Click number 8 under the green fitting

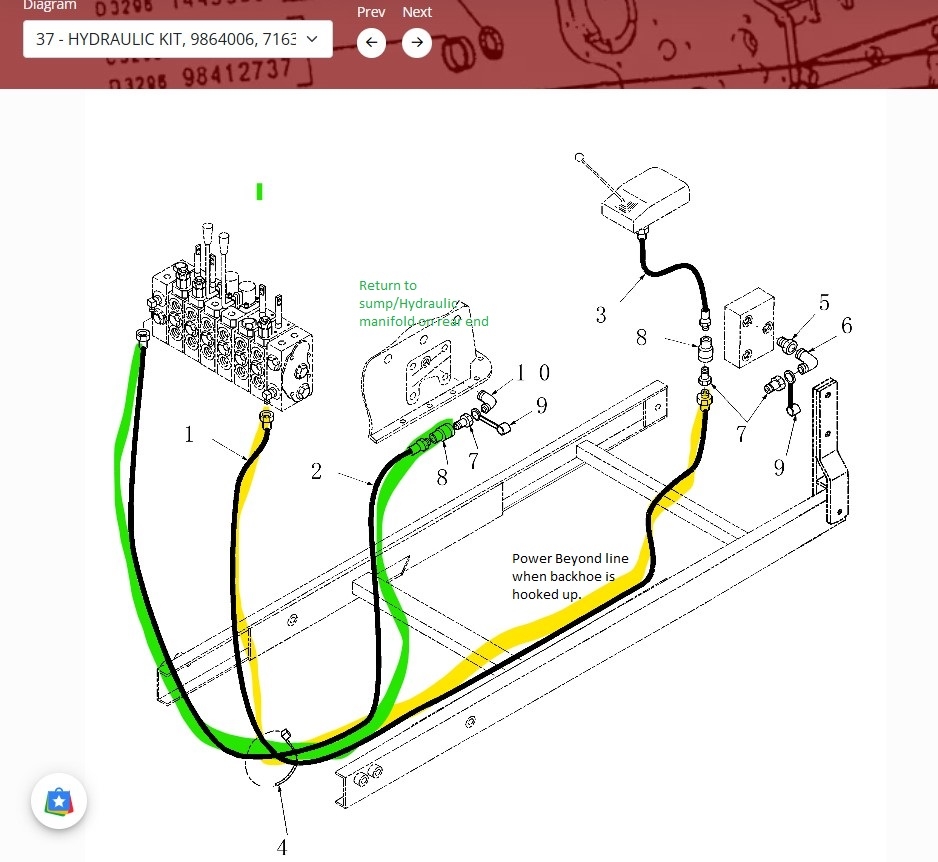tap(442, 477)
